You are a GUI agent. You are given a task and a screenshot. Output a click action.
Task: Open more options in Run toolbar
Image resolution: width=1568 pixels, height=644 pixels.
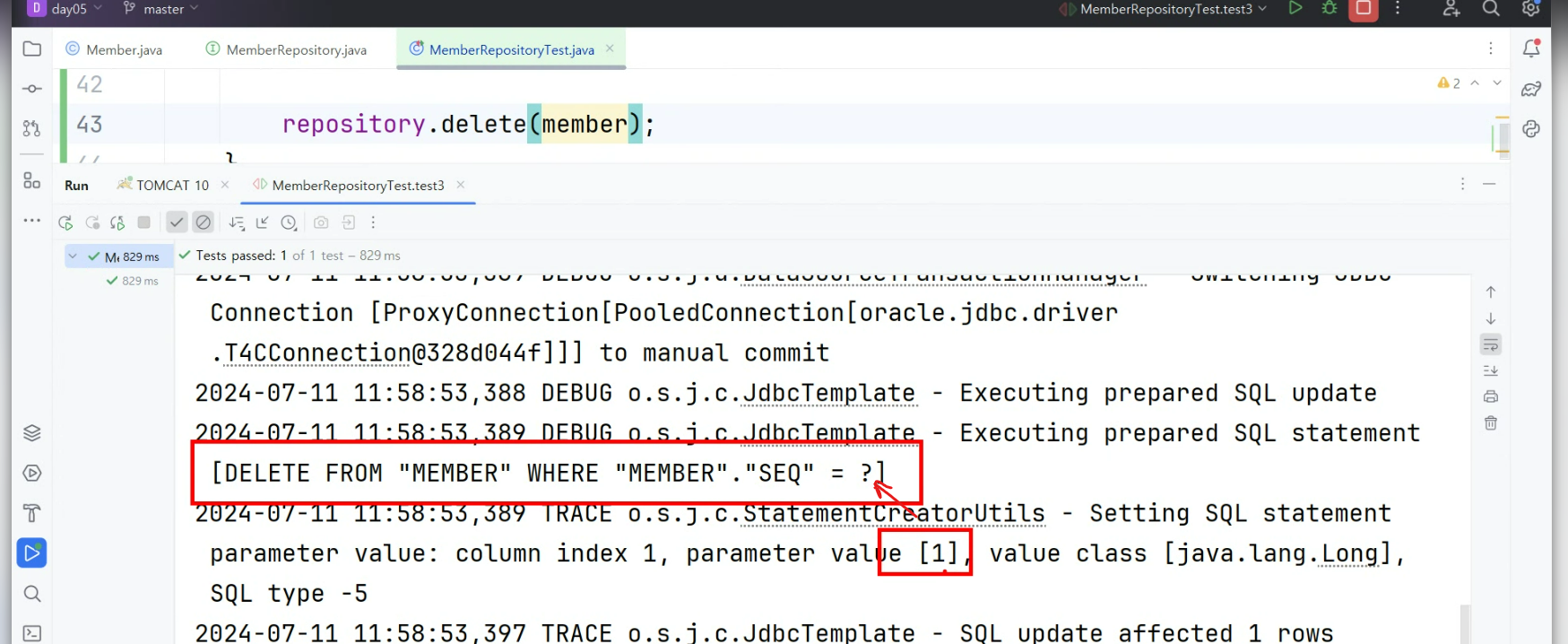click(x=373, y=222)
